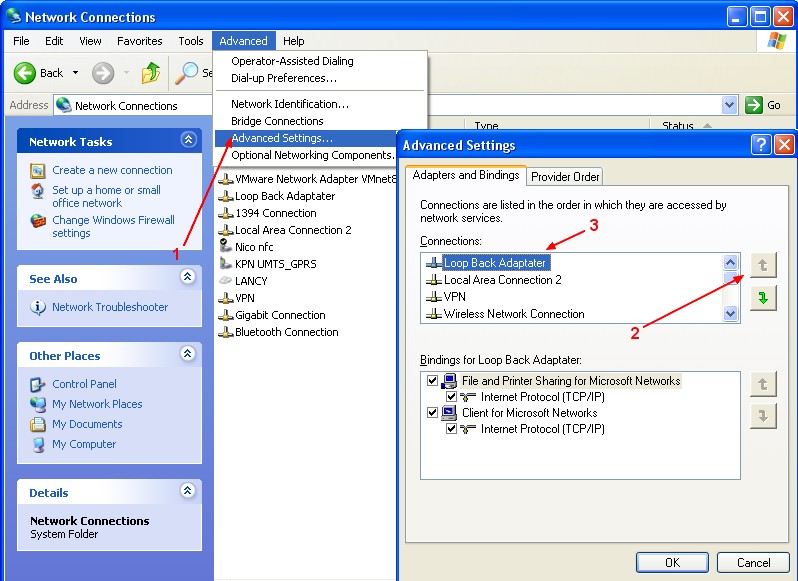The height and width of the screenshot is (581, 798).
Task: Click the green move-down arrow for connections
Action: tap(763, 298)
